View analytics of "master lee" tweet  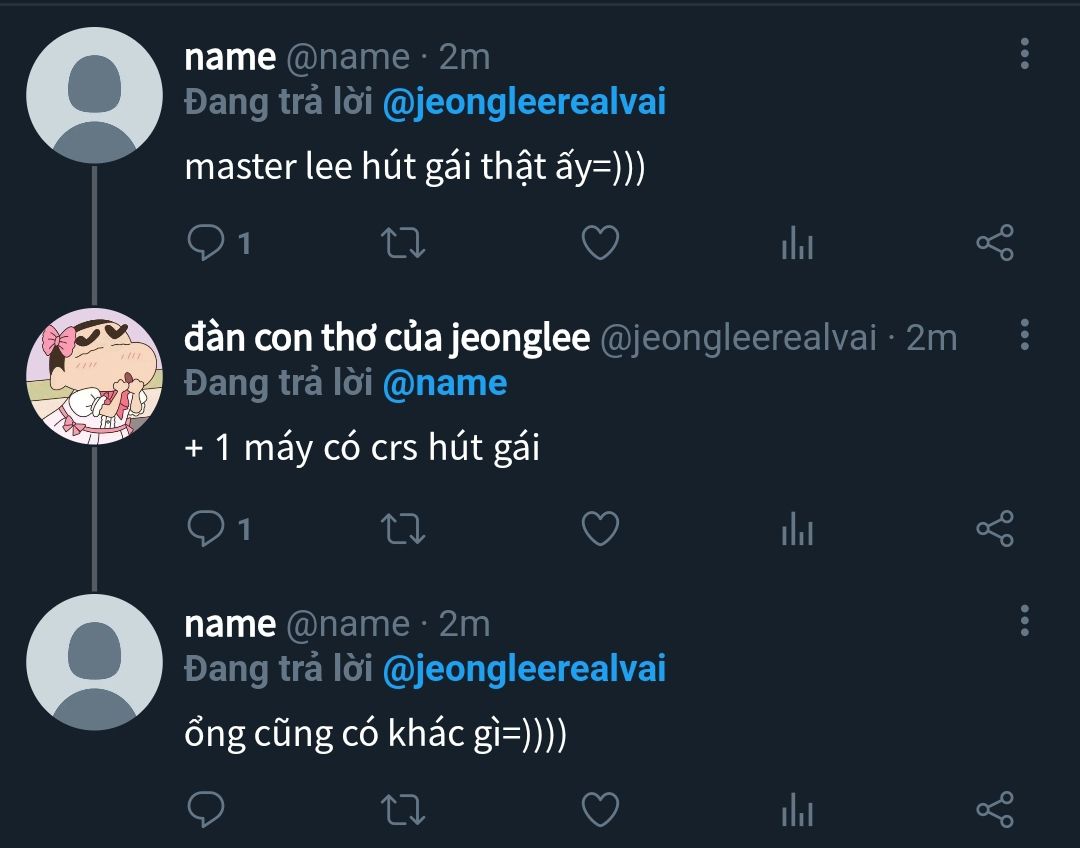798,242
